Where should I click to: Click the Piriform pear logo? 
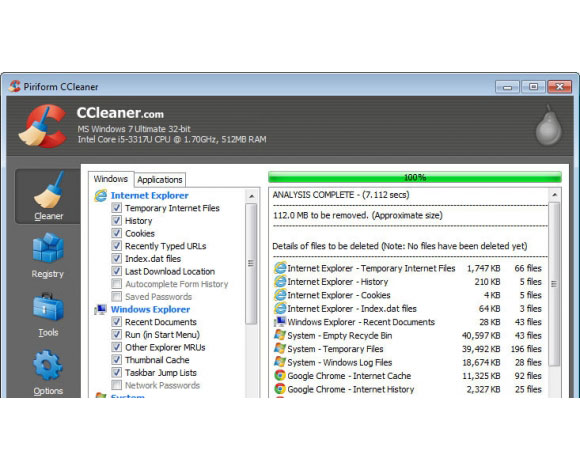pyautogui.click(x=549, y=125)
